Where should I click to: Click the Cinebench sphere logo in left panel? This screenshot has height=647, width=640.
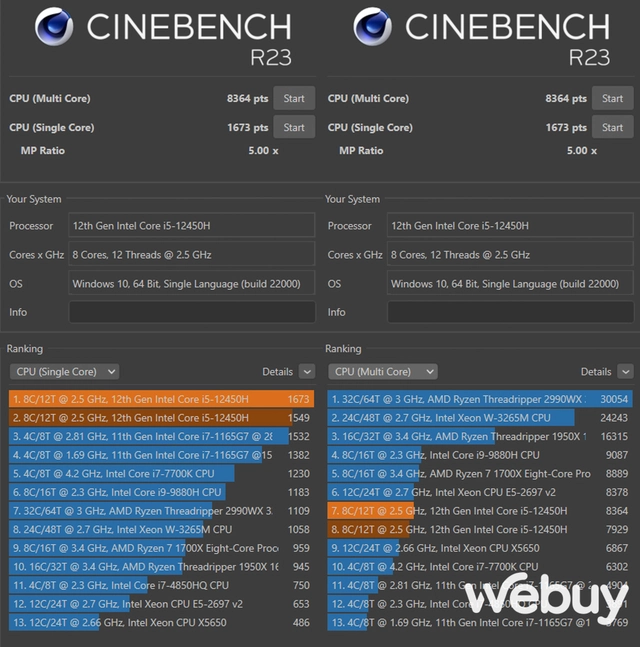click(x=53, y=27)
